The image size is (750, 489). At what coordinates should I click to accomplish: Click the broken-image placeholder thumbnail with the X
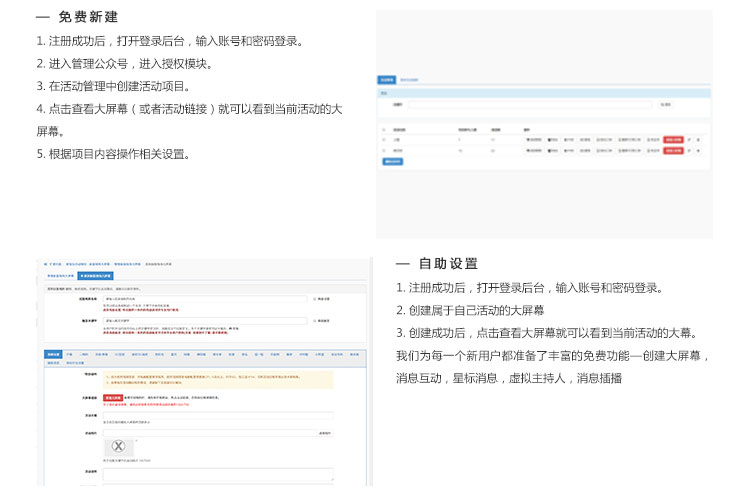[119, 446]
